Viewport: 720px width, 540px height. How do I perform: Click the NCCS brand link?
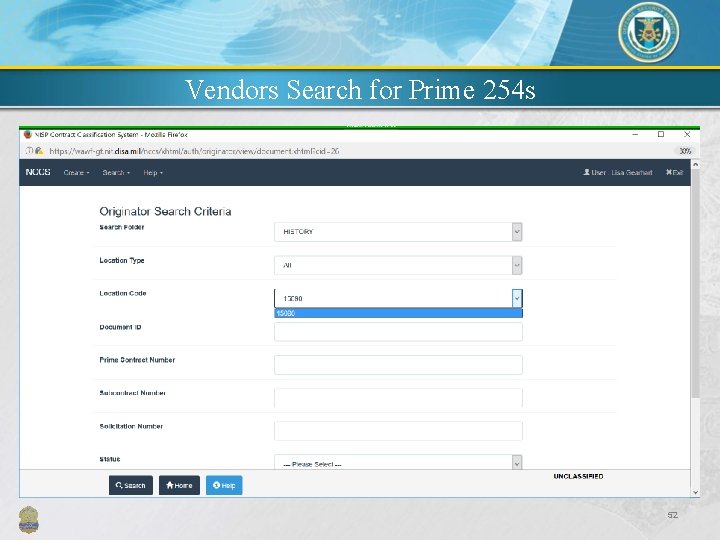(x=38, y=172)
